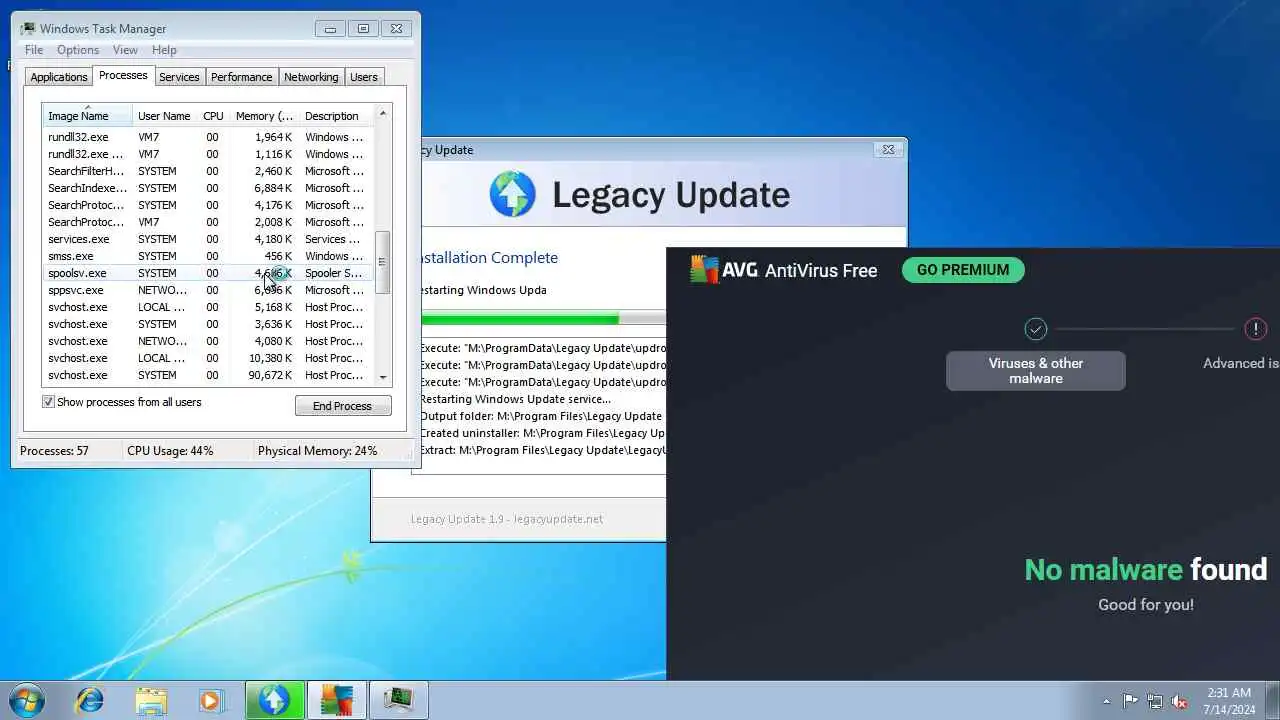1280x720 pixels.
Task: Select the spoolsv.exe process row
Action: [207, 273]
